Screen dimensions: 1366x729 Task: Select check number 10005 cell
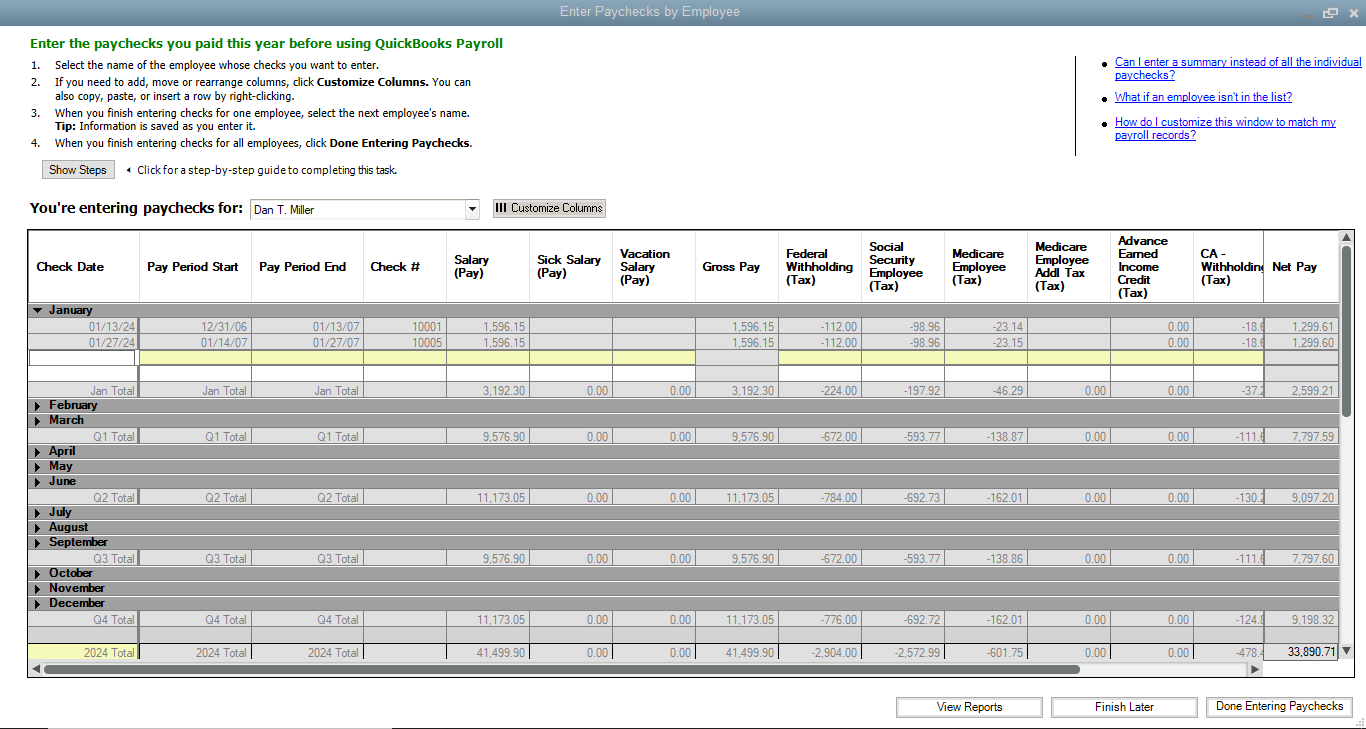pos(405,342)
